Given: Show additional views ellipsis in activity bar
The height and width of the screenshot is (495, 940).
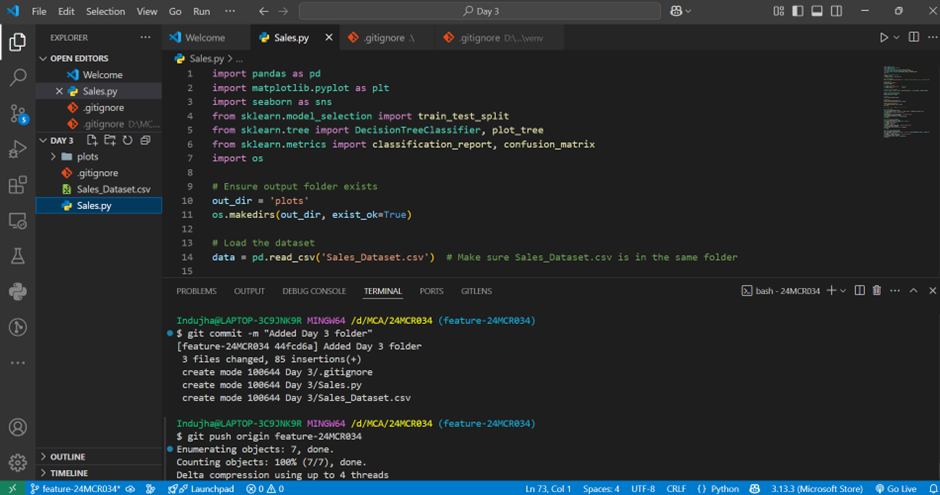Looking at the screenshot, I should click(18, 363).
